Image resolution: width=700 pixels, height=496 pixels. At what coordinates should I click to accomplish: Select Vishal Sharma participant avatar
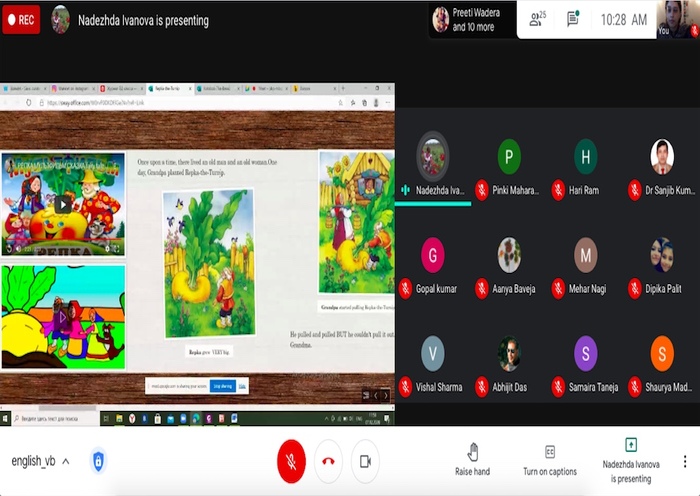pos(432,353)
